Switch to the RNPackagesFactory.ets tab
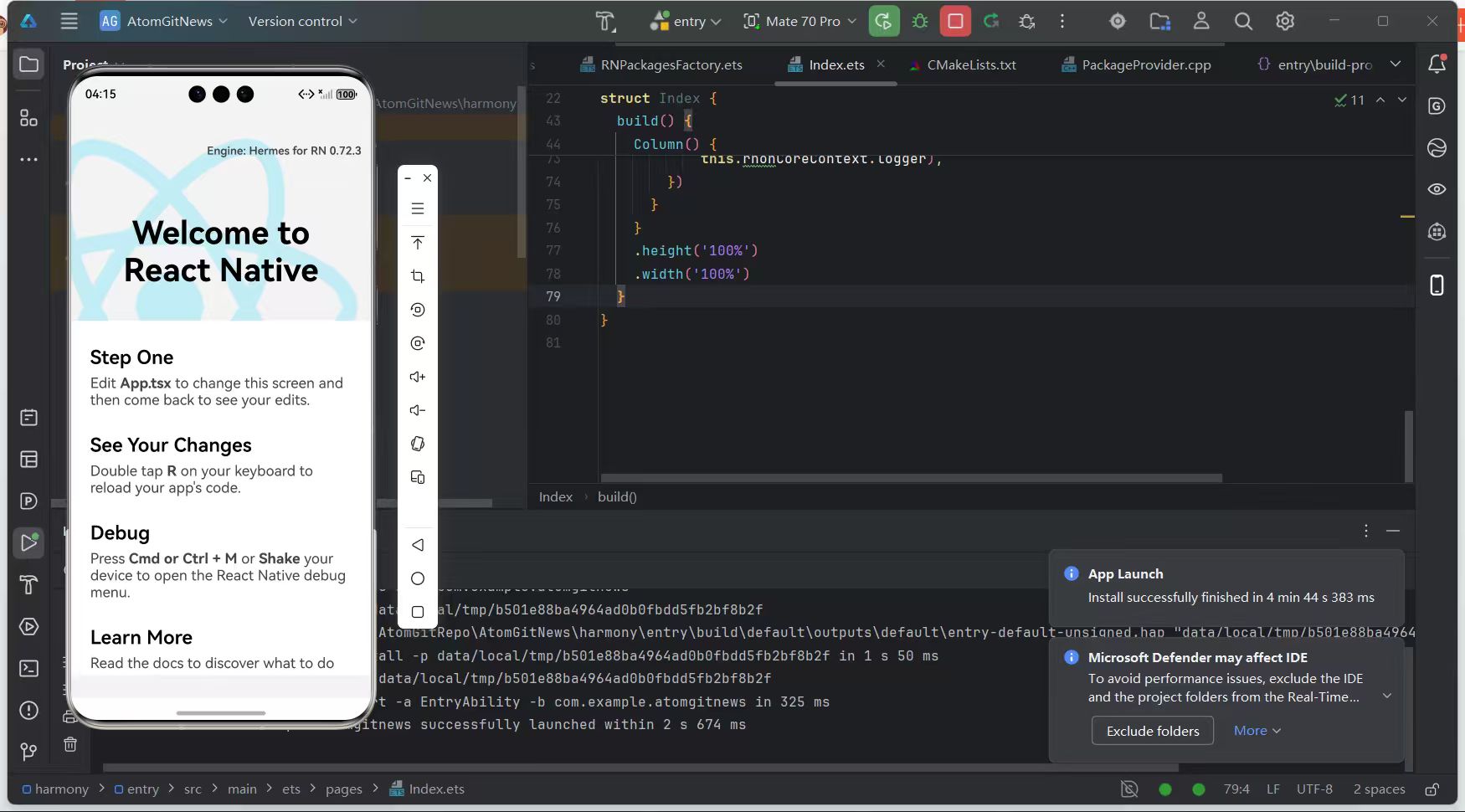The image size is (1465, 812). tap(661, 64)
